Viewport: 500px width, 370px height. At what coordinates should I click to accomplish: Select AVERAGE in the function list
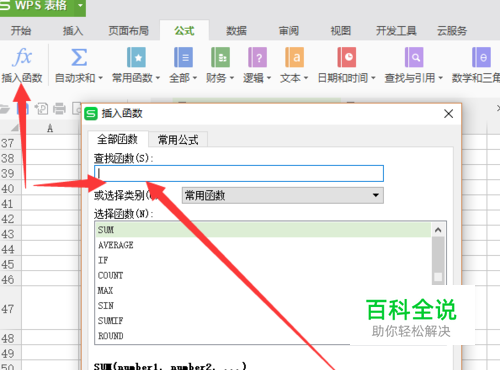[x=263, y=245]
